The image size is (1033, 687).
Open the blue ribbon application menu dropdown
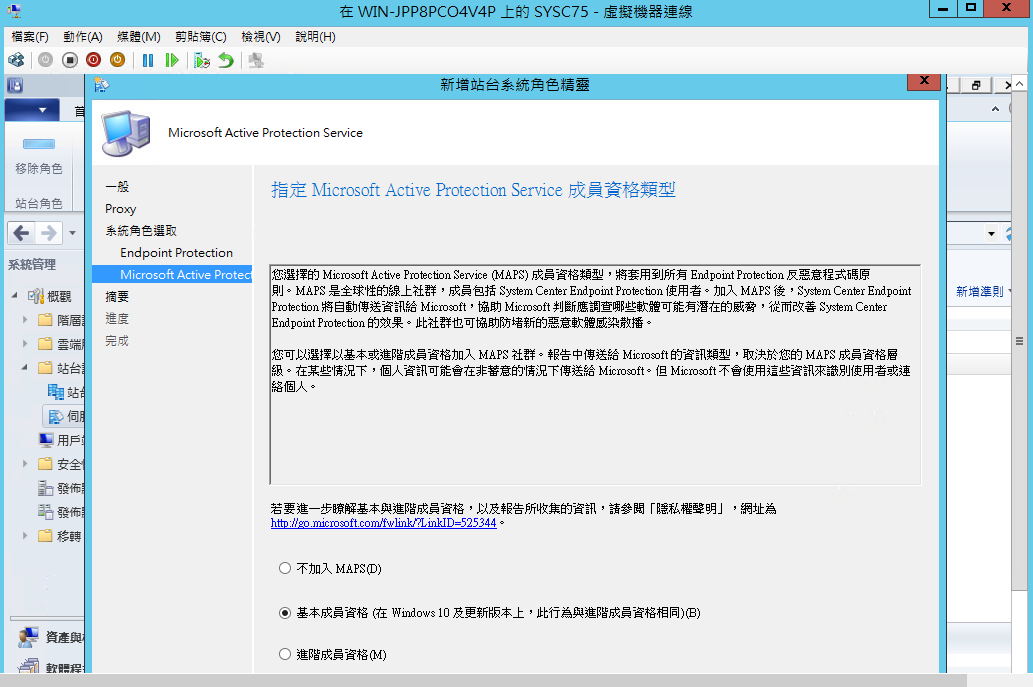click(32, 110)
